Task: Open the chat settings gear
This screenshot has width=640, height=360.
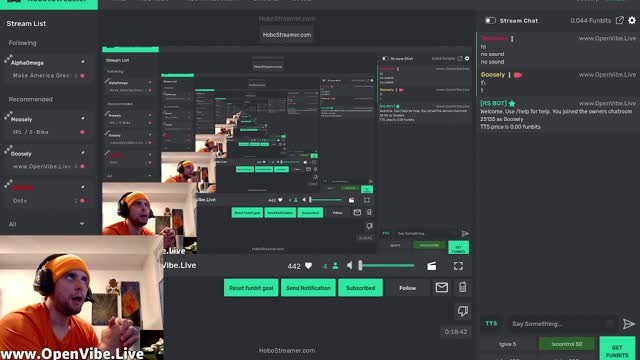Action: coord(632,20)
